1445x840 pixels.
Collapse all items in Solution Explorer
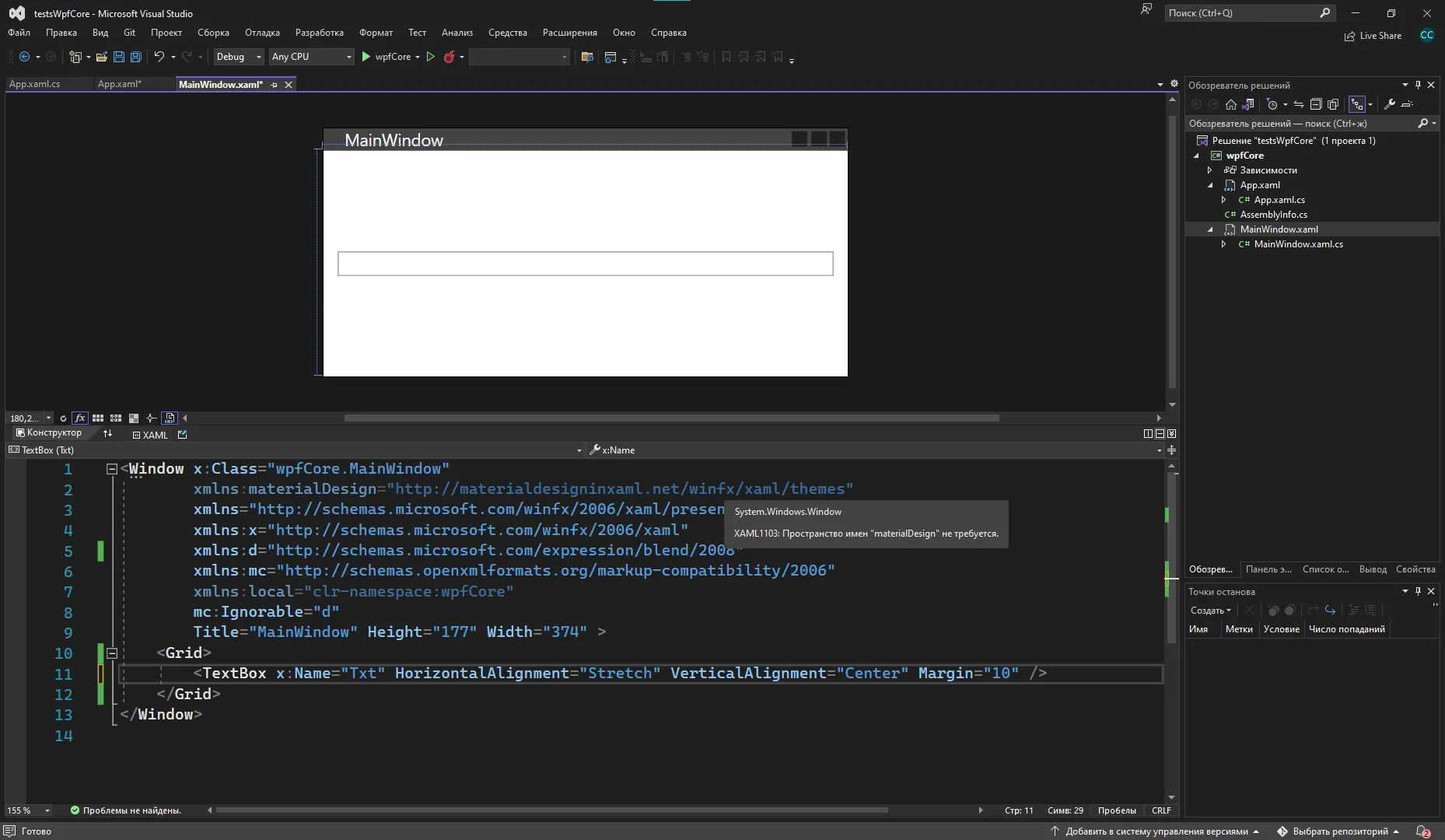1316,104
